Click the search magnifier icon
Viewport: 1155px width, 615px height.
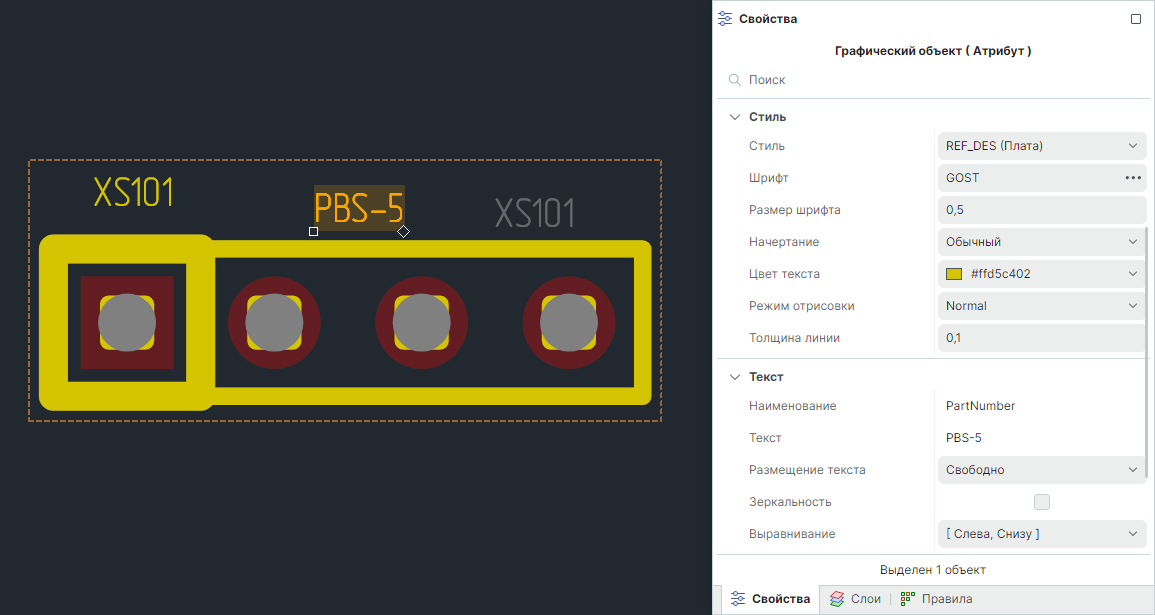coord(734,80)
